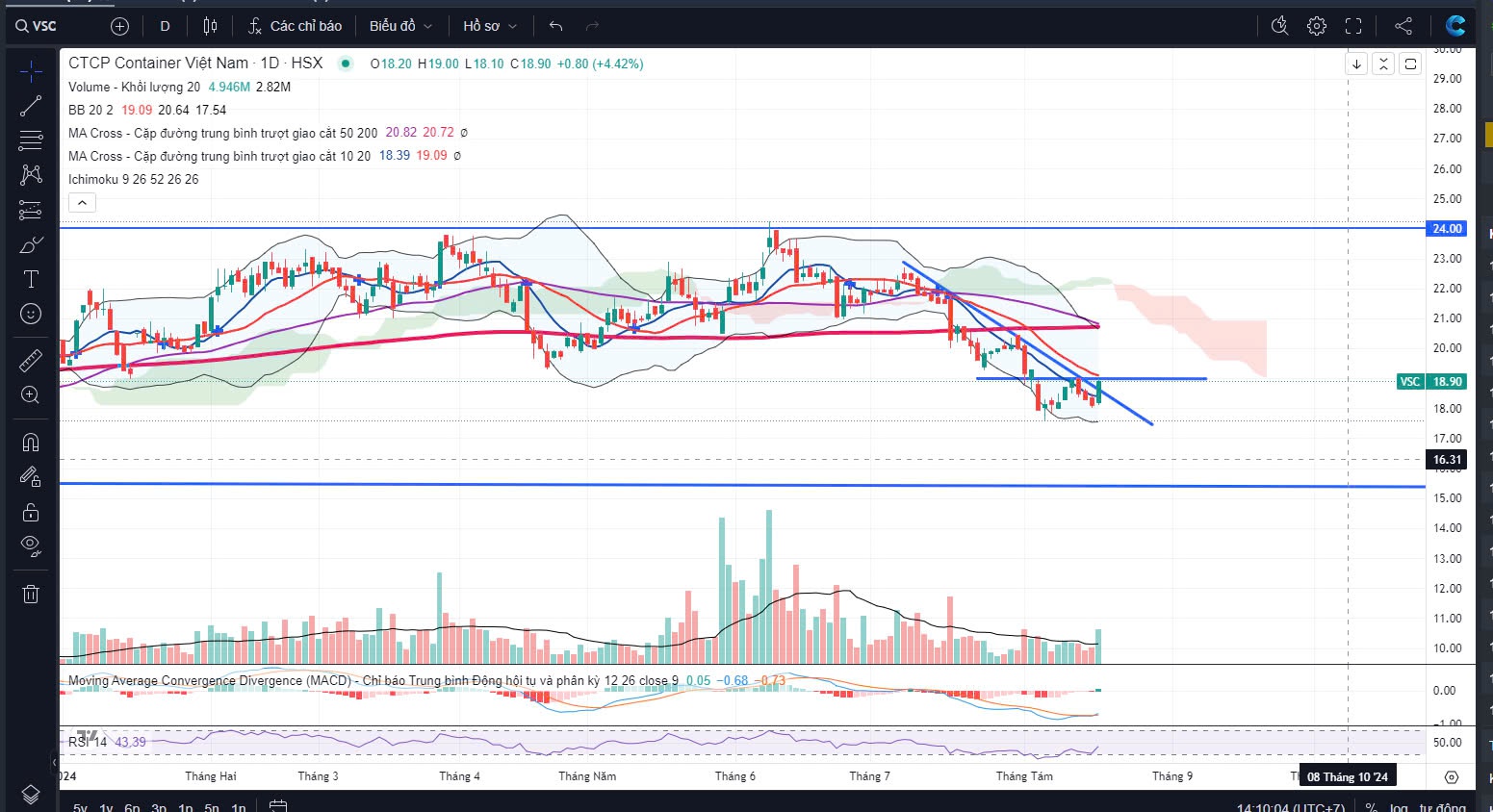
Task: Select the 6n date range
Action: coord(132,806)
